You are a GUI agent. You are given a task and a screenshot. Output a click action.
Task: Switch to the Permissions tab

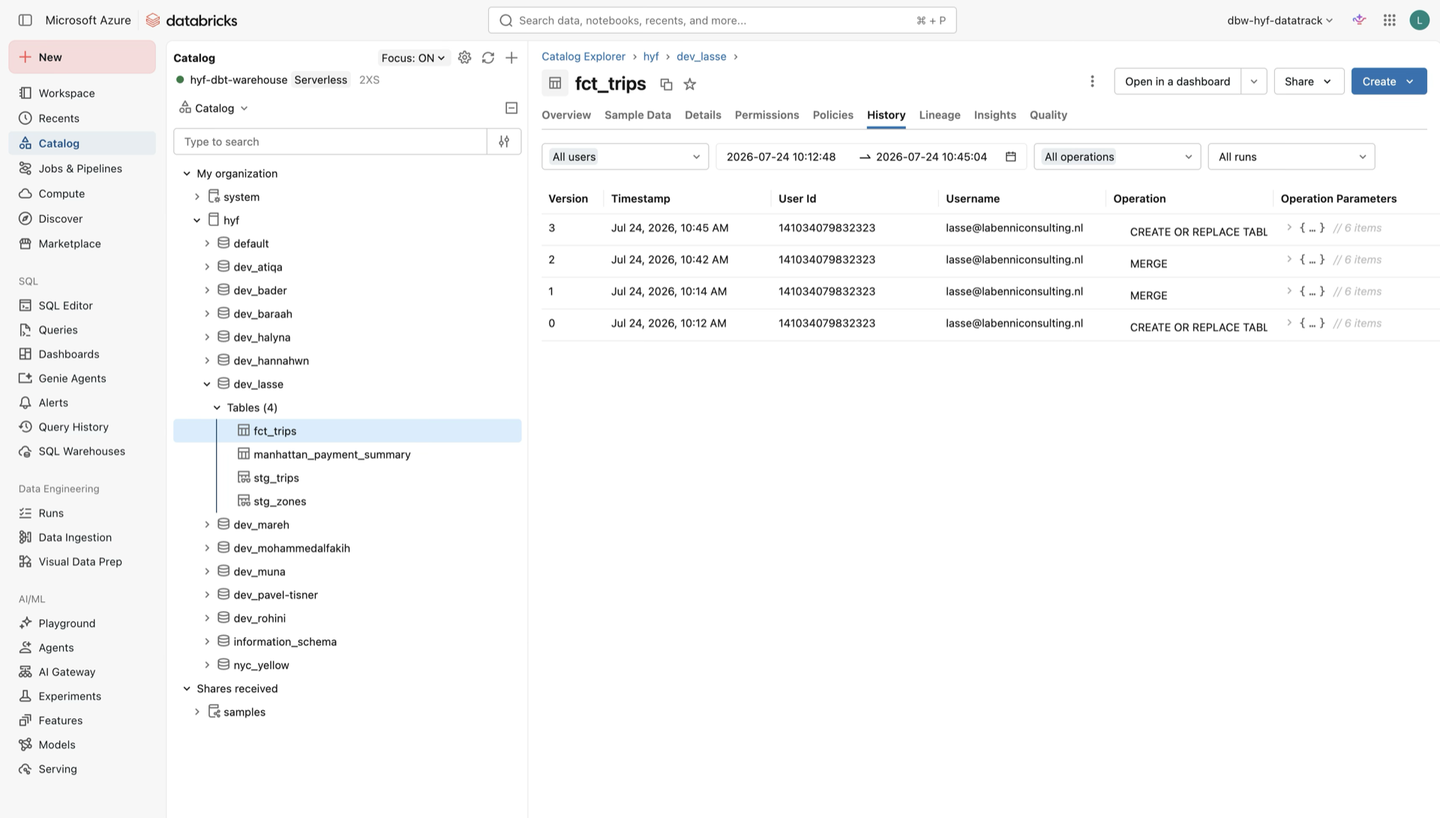click(x=767, y=115)
